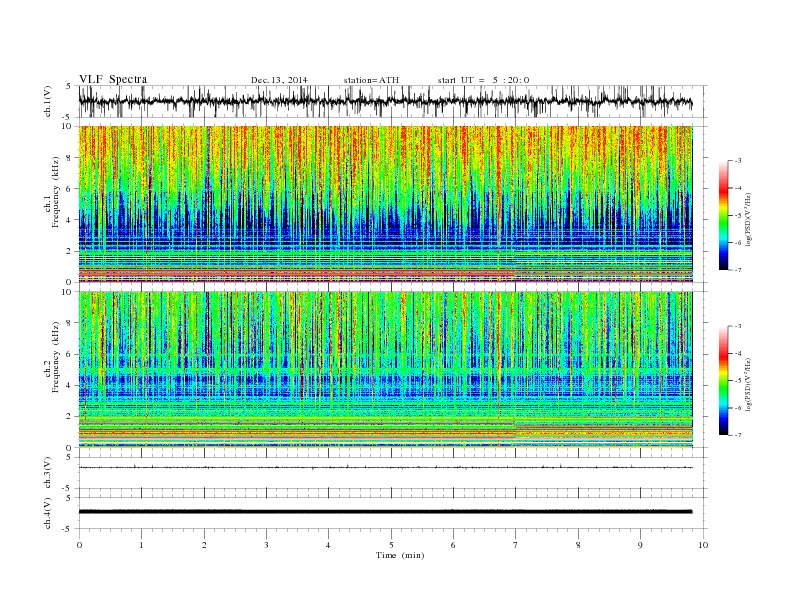Click the "ch.3(V)" axis label

click(48, 473)
